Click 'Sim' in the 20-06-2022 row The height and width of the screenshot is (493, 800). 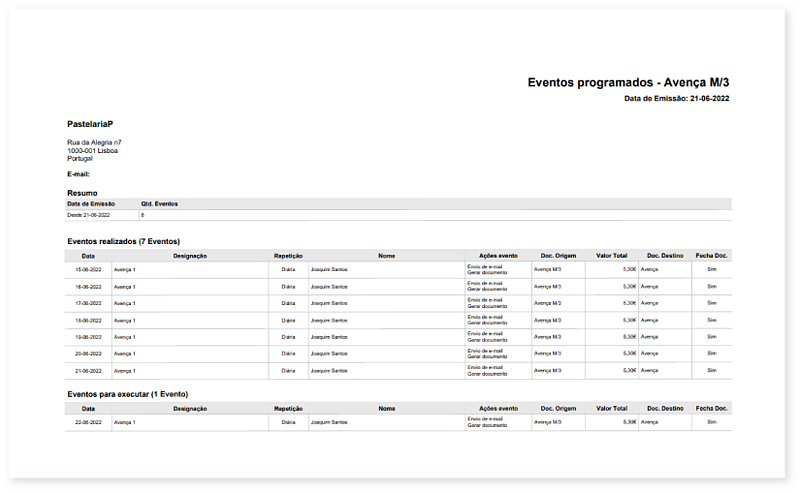712,353
